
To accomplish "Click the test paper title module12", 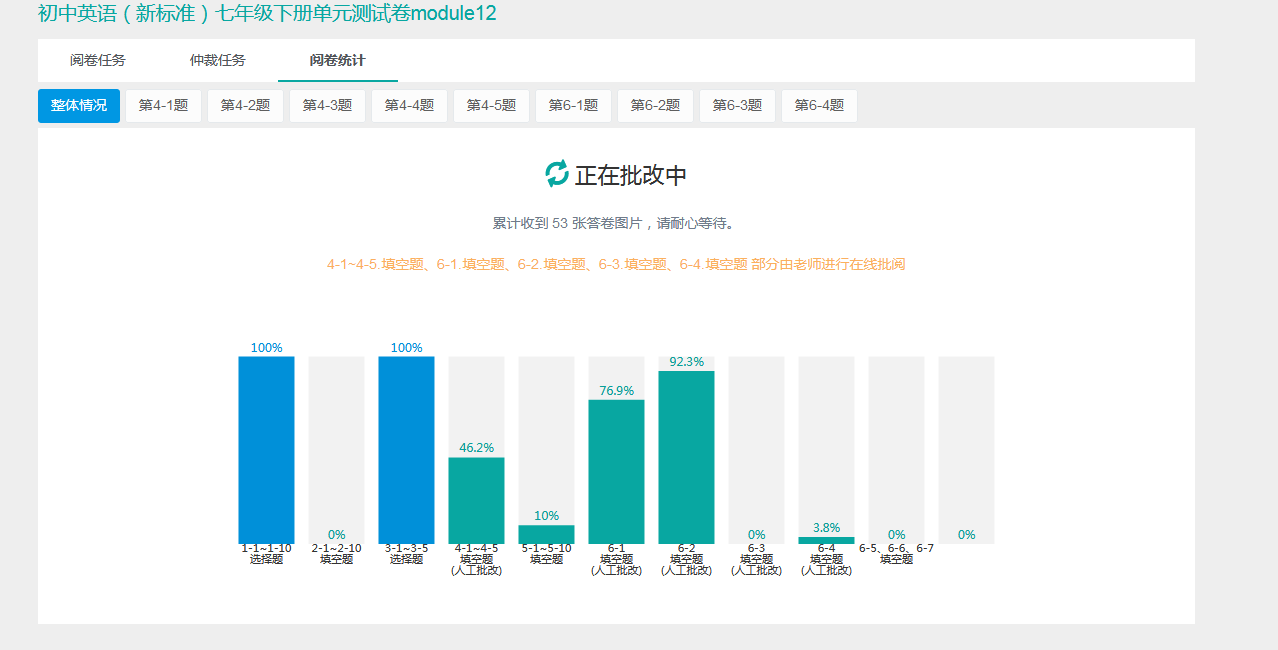I will tap(267, 13).
